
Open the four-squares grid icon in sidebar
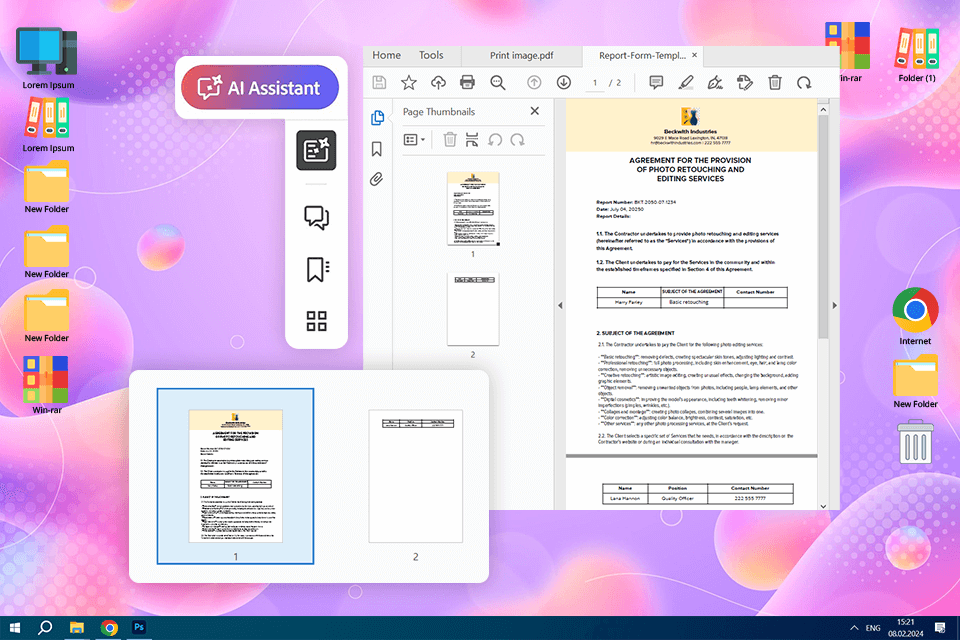pyautogui.click(x=317, y=321)
